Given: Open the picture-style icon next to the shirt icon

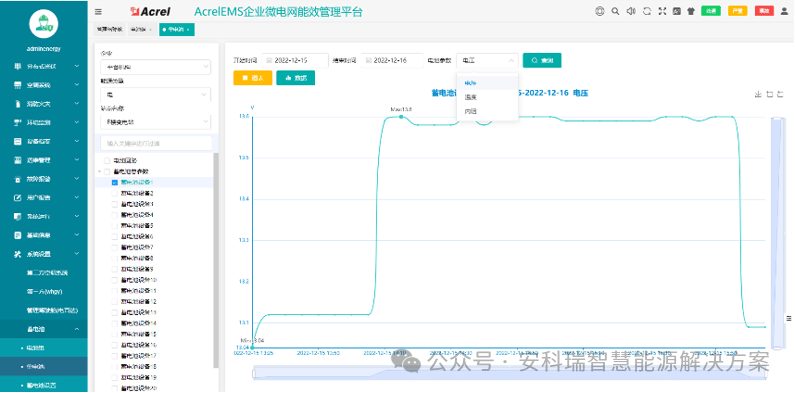Looking at the screenshot, I should [676, 11].
